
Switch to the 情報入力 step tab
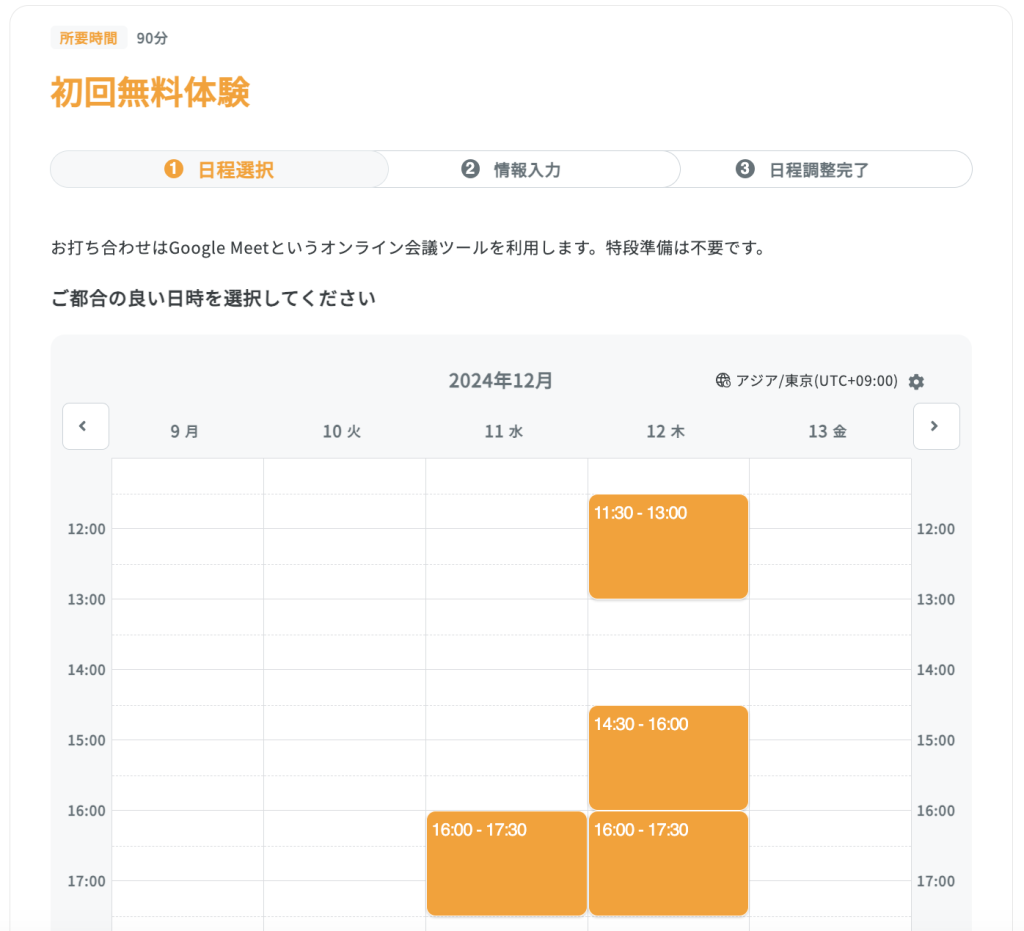(x=527, y=170)
